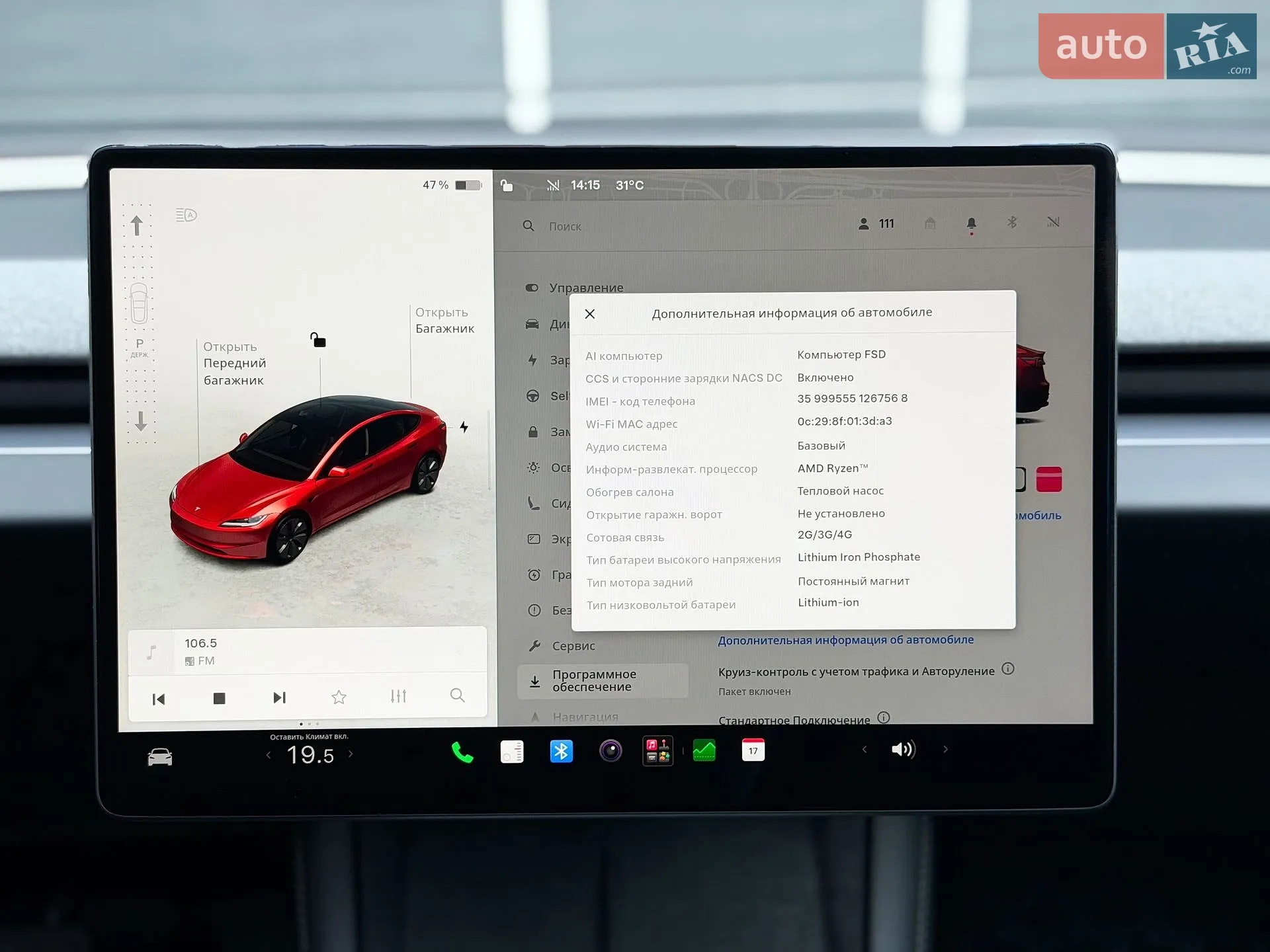Show info about Стандартное Подключение
Viewport: 1270px width, 952px height.
[884, 717]
